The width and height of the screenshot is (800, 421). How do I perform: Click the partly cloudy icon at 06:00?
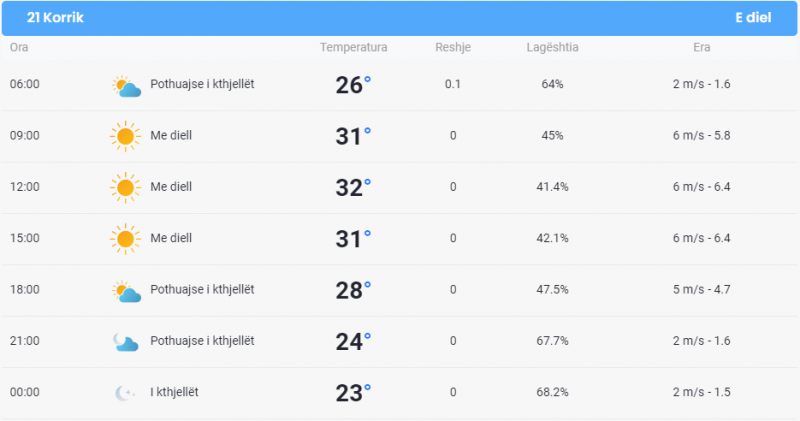point(127,86)
